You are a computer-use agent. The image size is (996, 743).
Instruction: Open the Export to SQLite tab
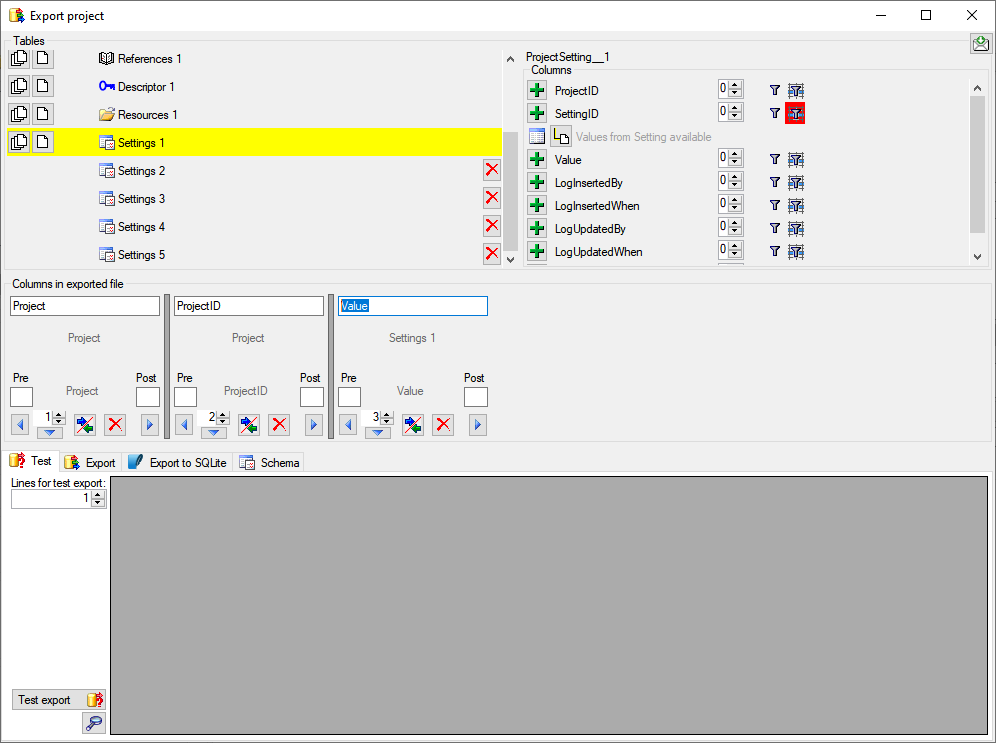177,463
